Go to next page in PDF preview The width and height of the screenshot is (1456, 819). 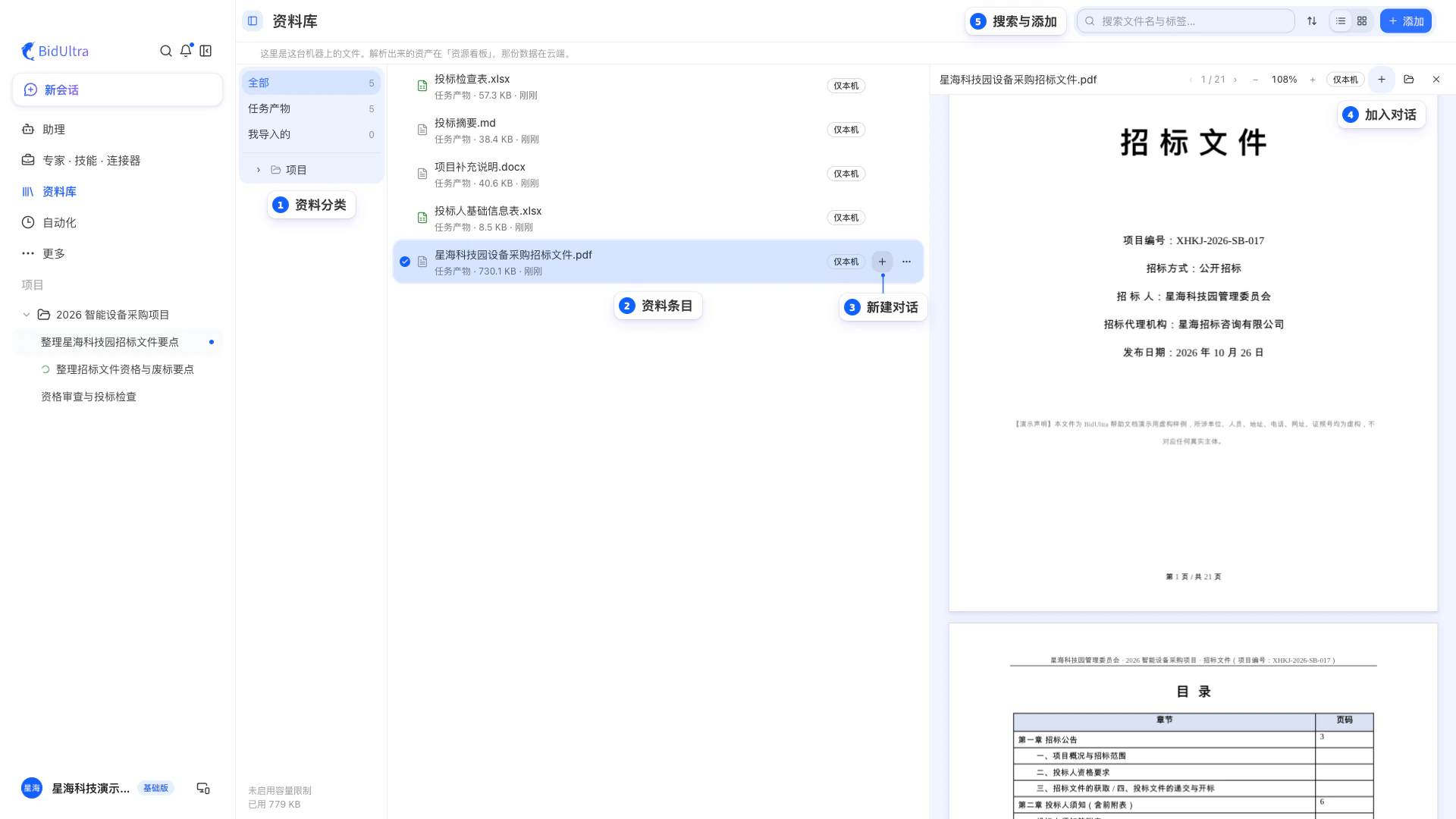pos(1235,80)
